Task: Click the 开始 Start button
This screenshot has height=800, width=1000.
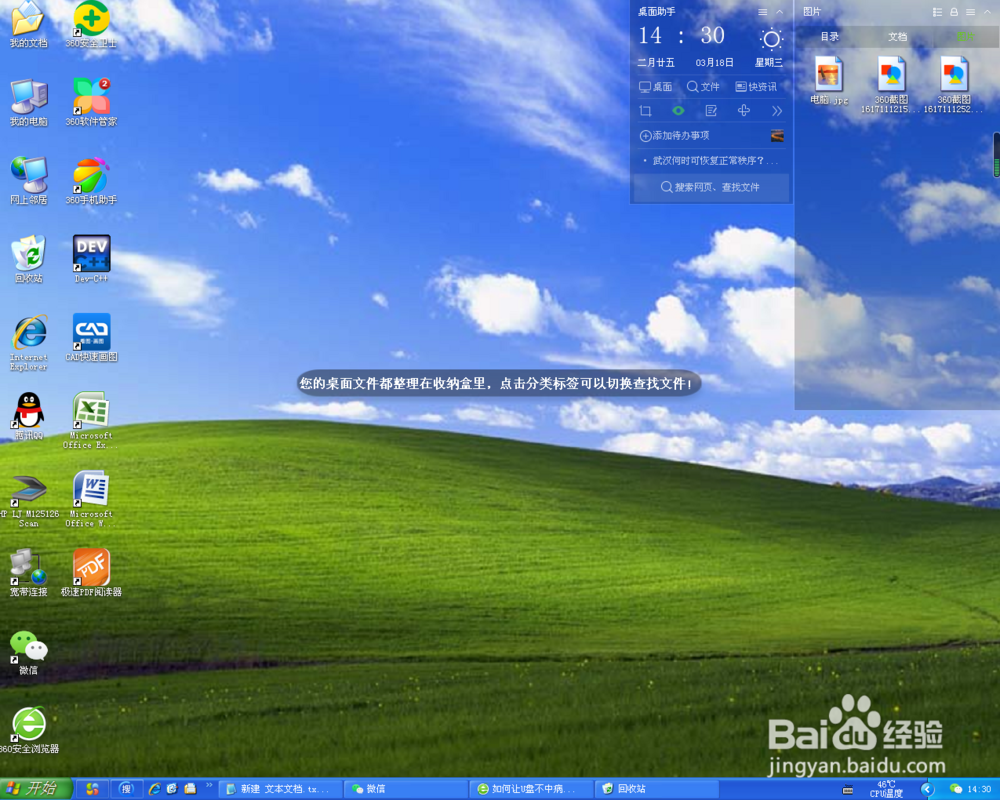Action: coord(35,789)
